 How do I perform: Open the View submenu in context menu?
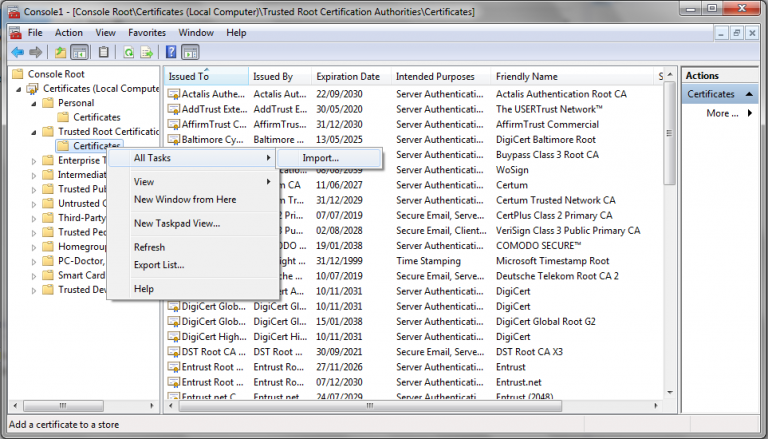(193, 182)
